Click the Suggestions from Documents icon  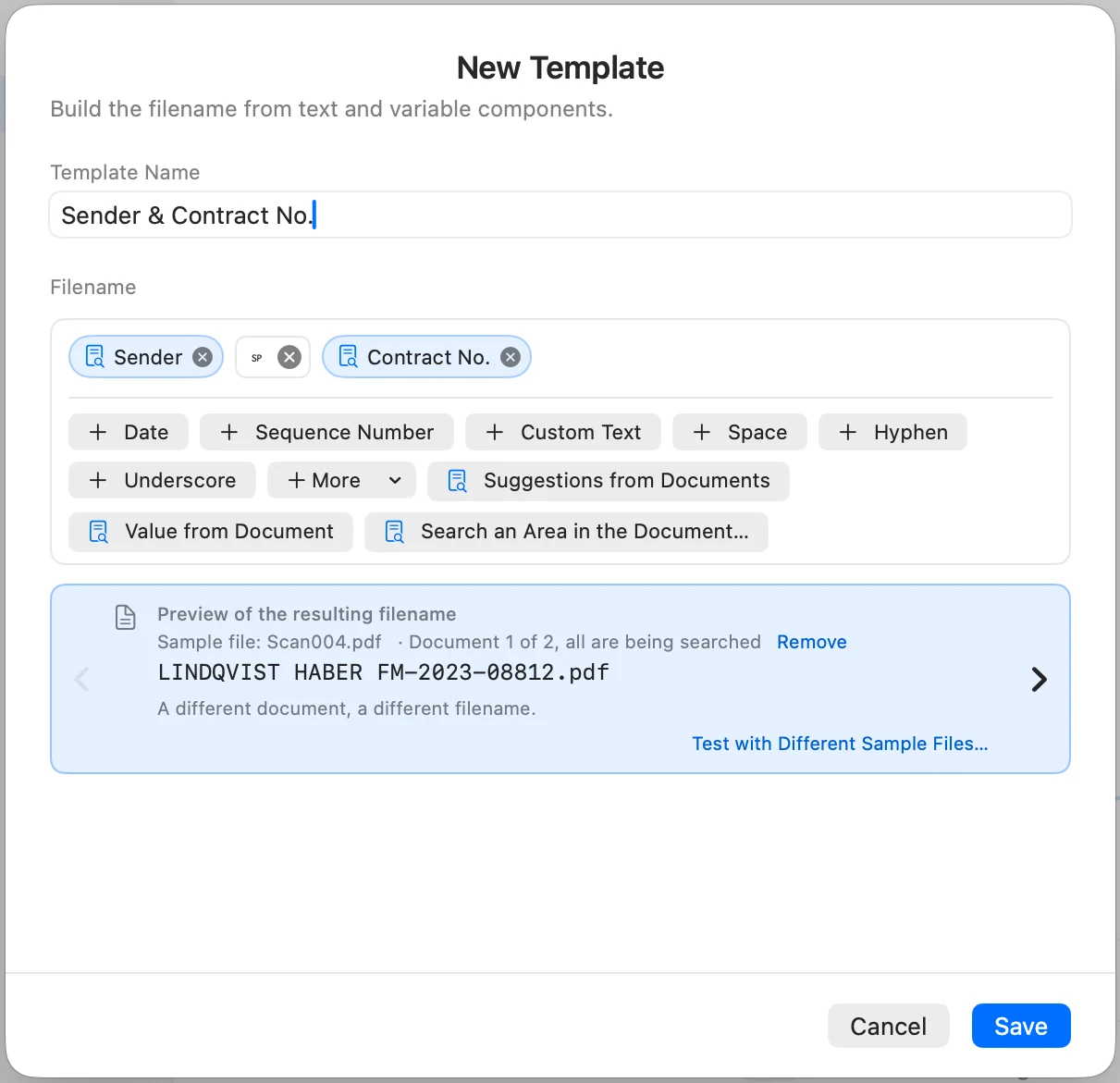click(x=457, y=481)
